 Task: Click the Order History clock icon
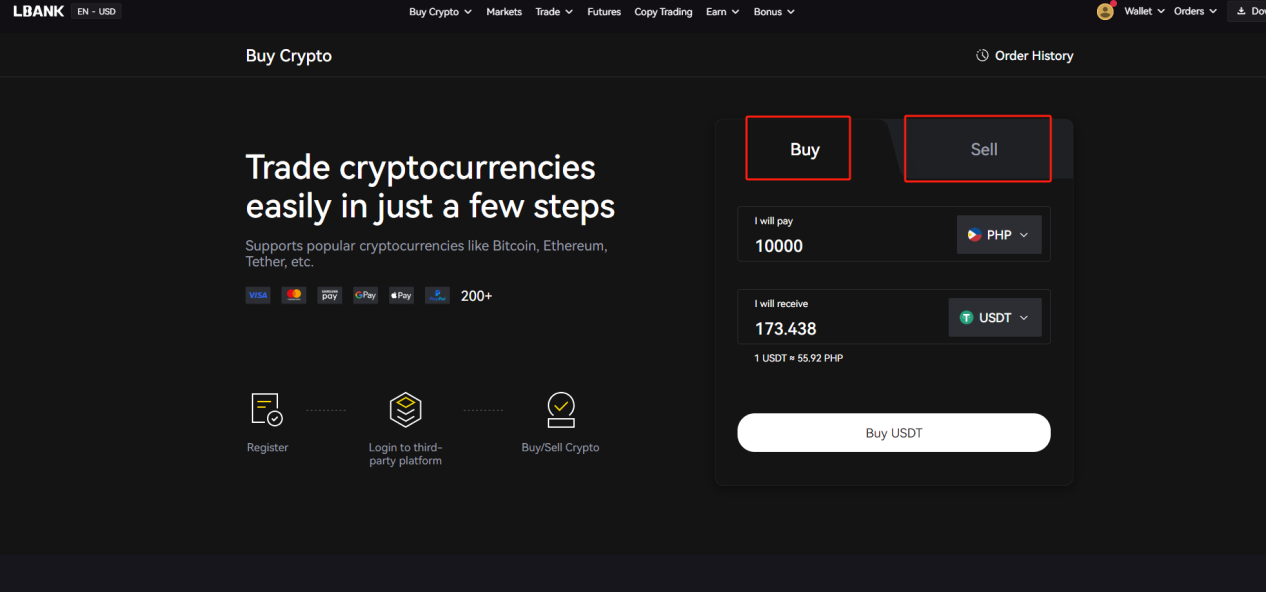tap(982, 56)
